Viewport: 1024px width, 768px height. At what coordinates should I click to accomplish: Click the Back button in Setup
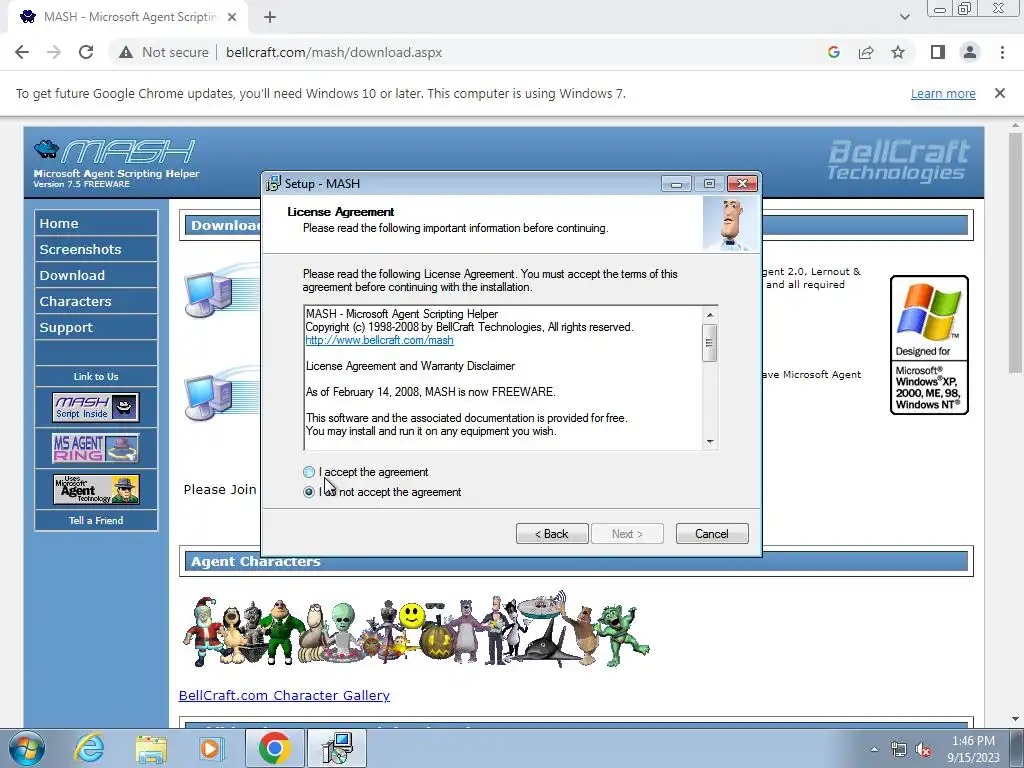(552, 534)
